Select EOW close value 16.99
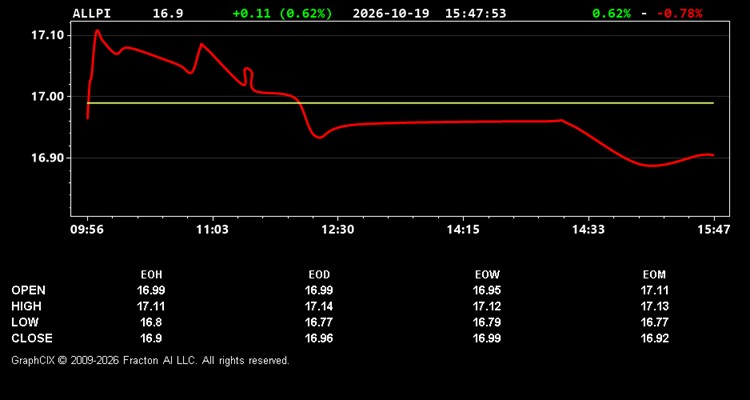The image size is (750, 400). 487,338
